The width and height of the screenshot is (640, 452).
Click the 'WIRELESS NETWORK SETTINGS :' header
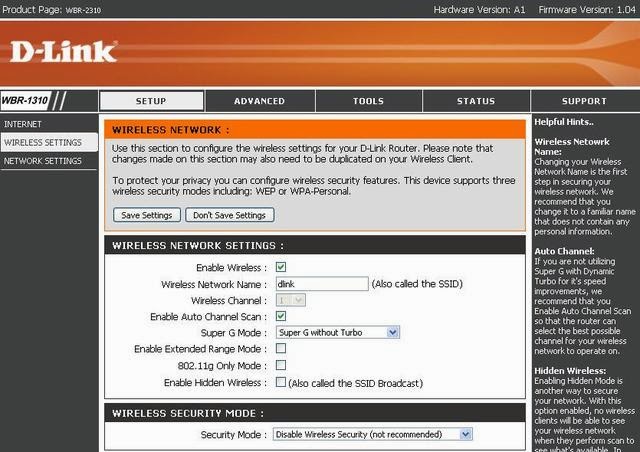pyautogui.click(x=198, y=245)
